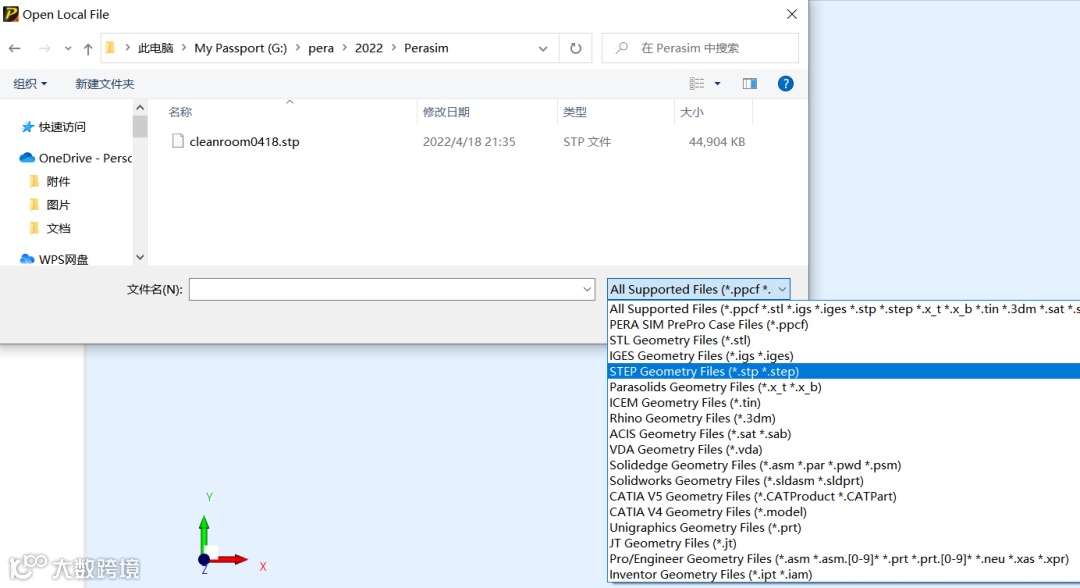The width and height of the screenshot is (1080, 588).
Task: Choose ICEM Geometry Files (*.tin) filter
Action: [844, 403]
